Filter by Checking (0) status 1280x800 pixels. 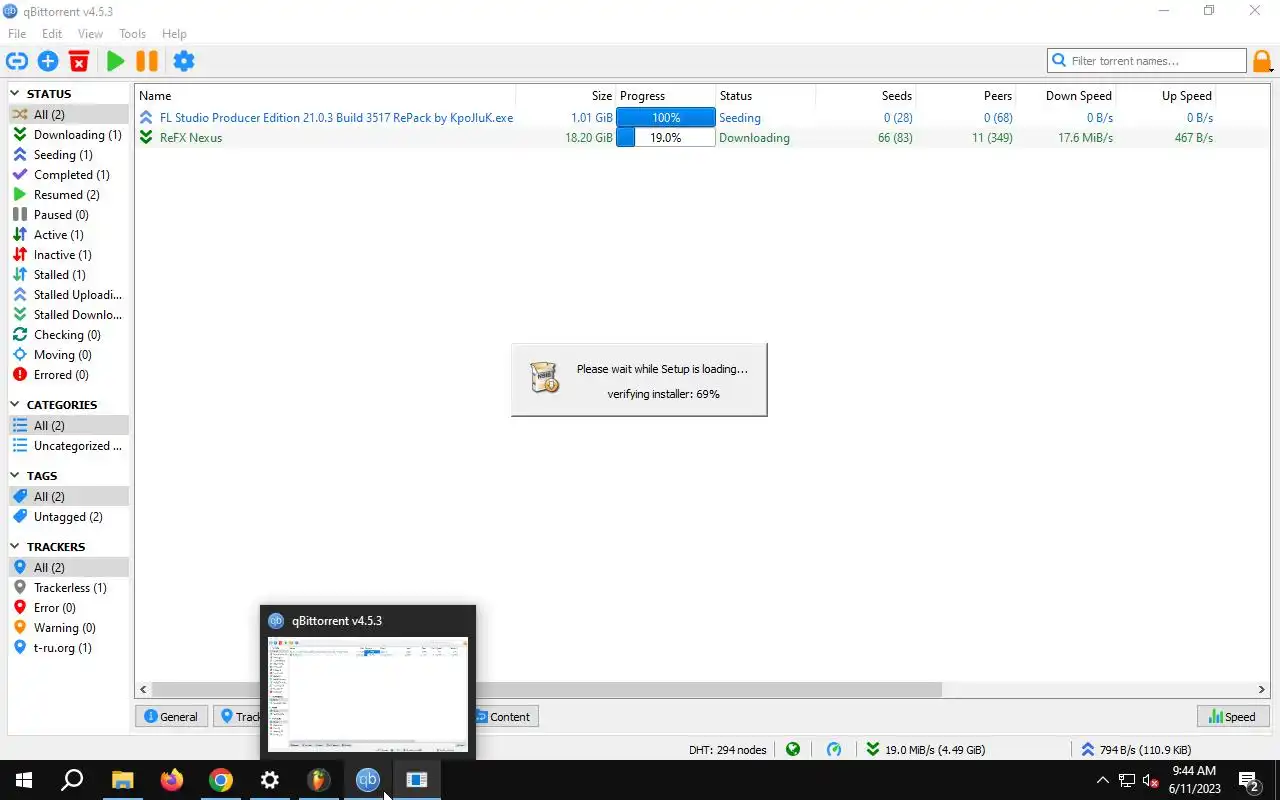(x=68, y=335)
